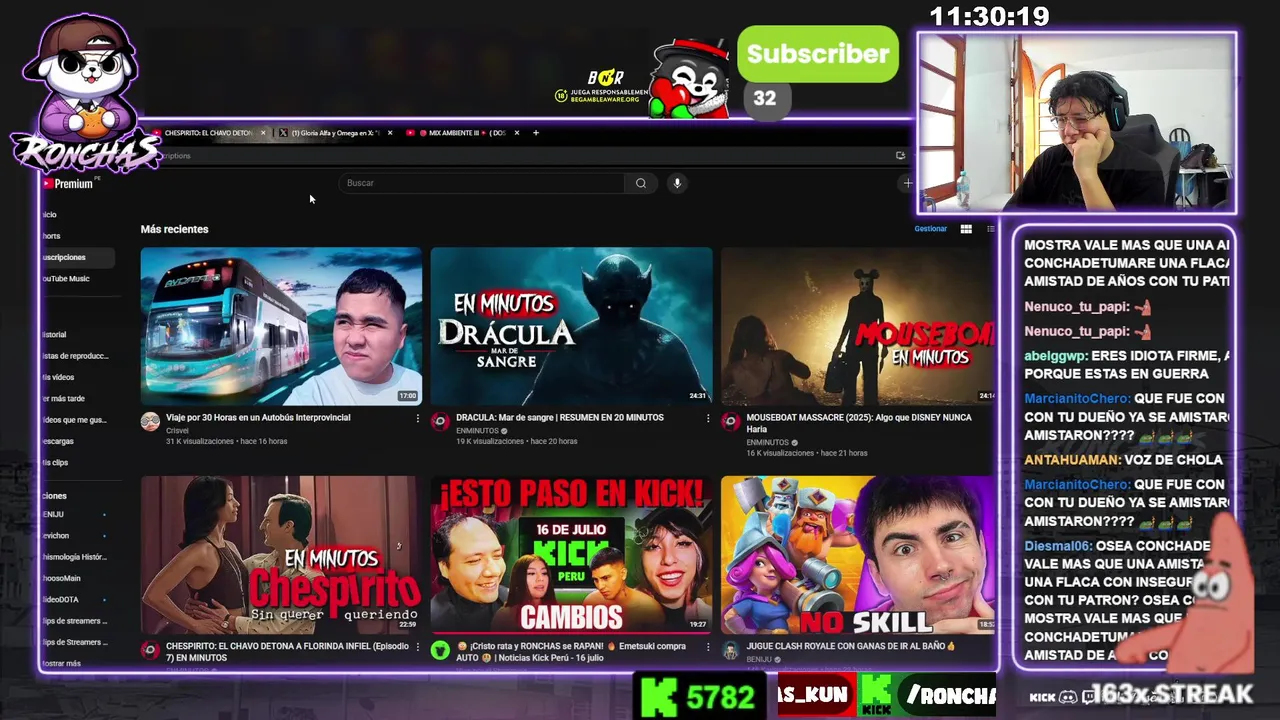Screen dimensions: 1280x720
Task: Click Más recientes heading
Action: 174,230
